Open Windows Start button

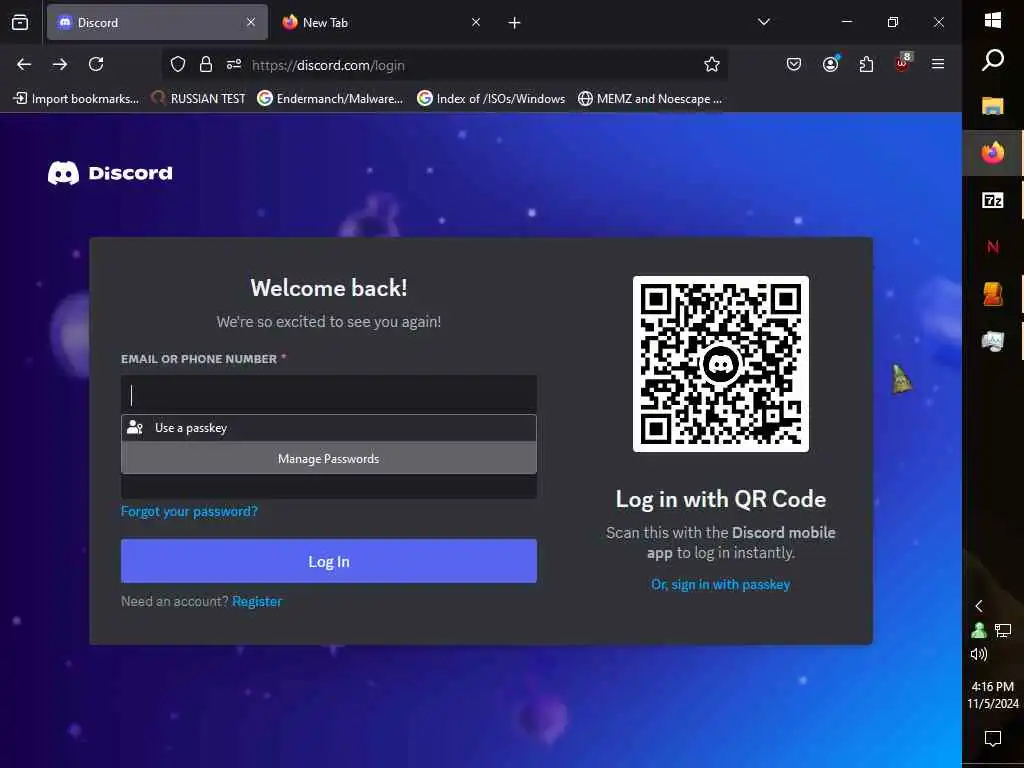(993, 21)
